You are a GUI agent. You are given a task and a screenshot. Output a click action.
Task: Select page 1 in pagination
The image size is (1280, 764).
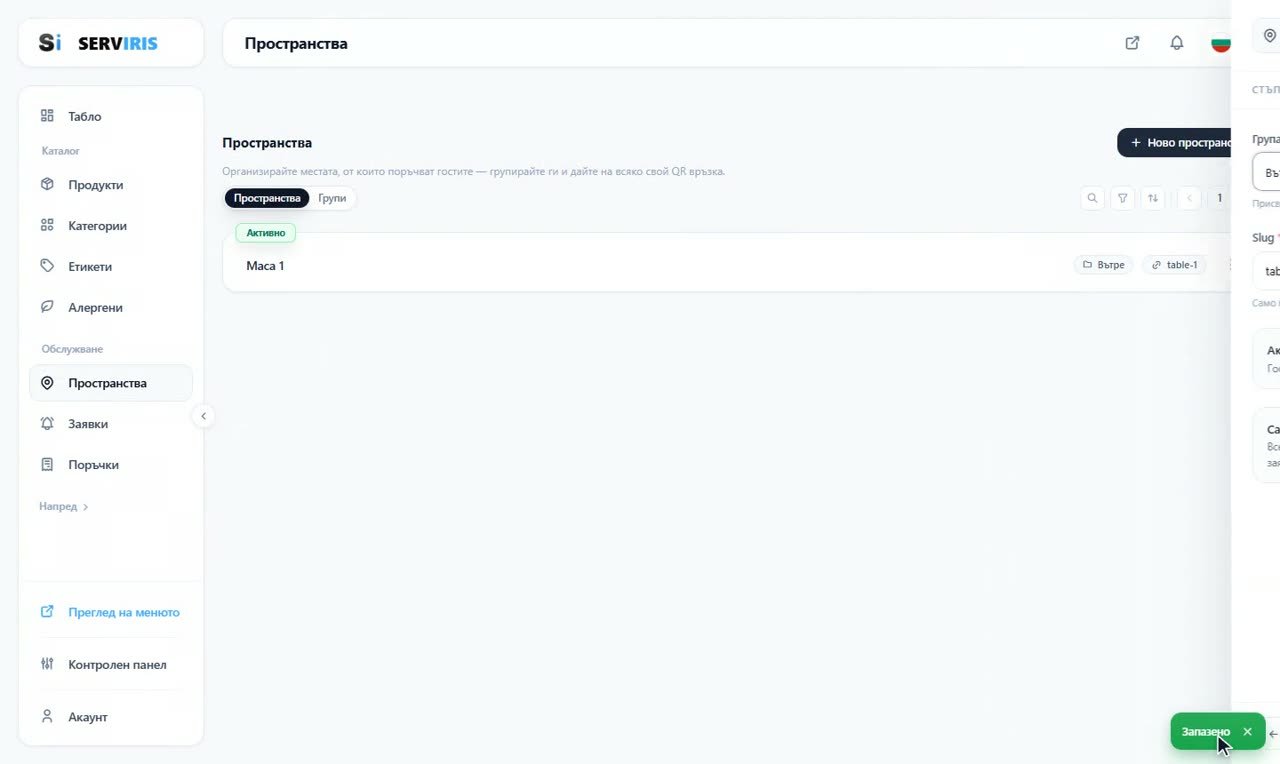tap(1219, 198)
